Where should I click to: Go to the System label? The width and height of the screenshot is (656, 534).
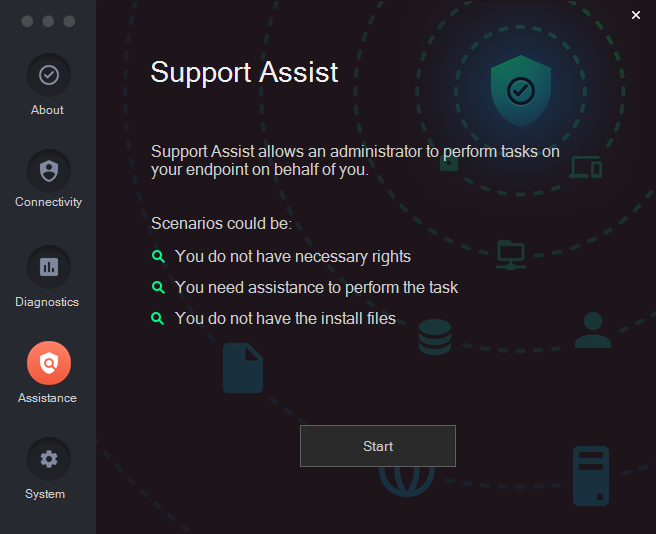(x=45, y=494)
